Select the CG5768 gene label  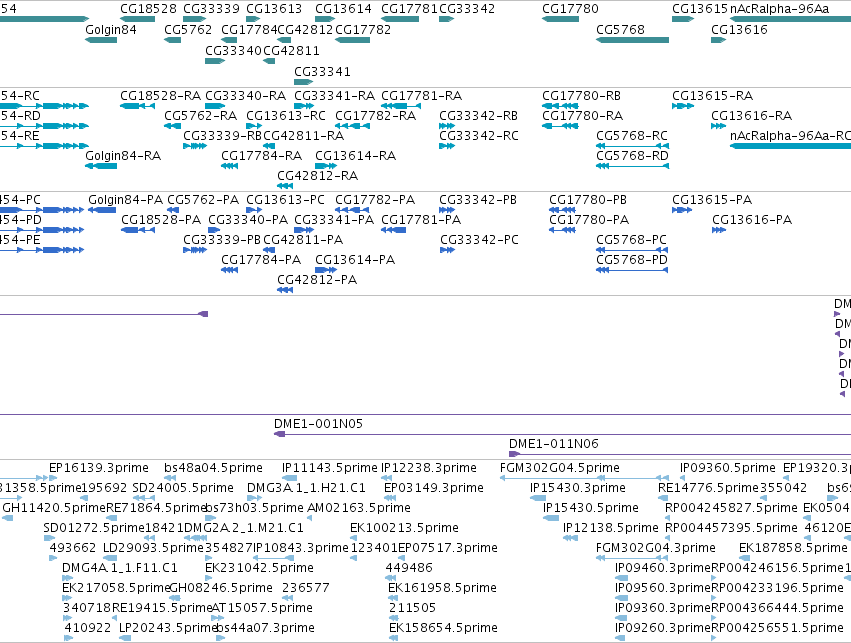point(620,29)
